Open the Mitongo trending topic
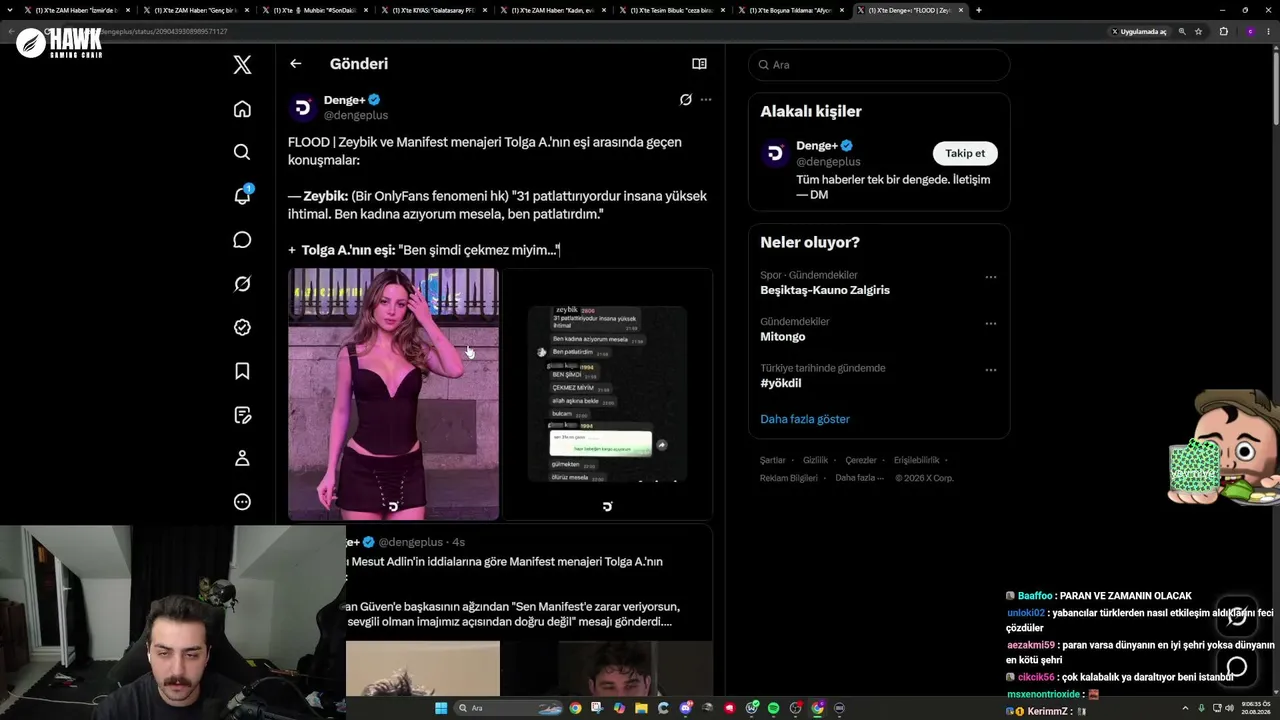 click(x=783, y=337)
